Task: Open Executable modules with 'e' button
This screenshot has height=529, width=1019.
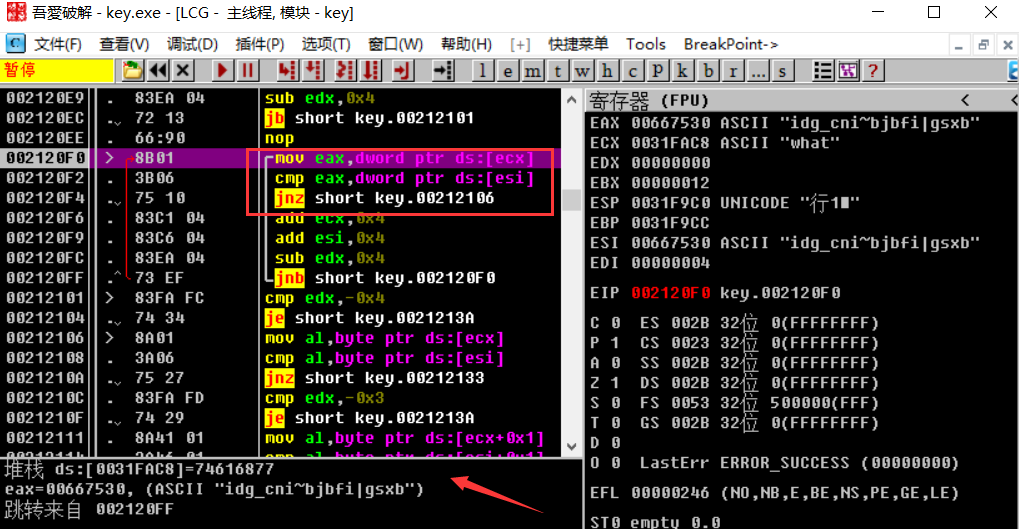Action: (507, 70)
